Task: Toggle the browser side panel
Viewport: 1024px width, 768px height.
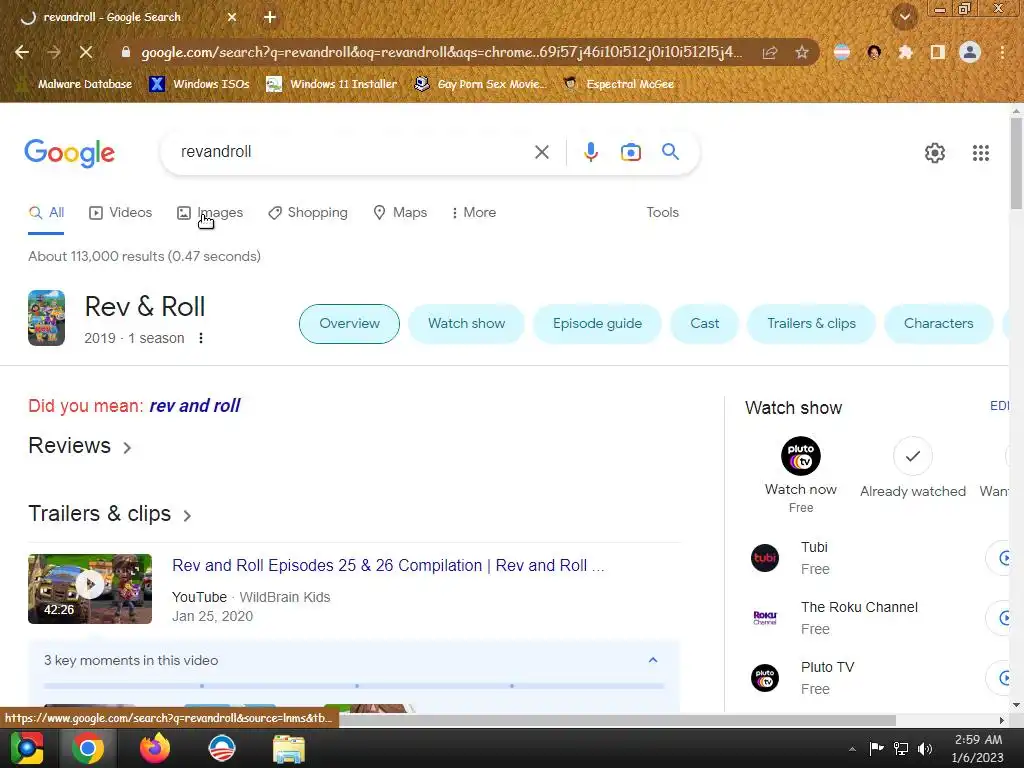Action: click(937, 52)
